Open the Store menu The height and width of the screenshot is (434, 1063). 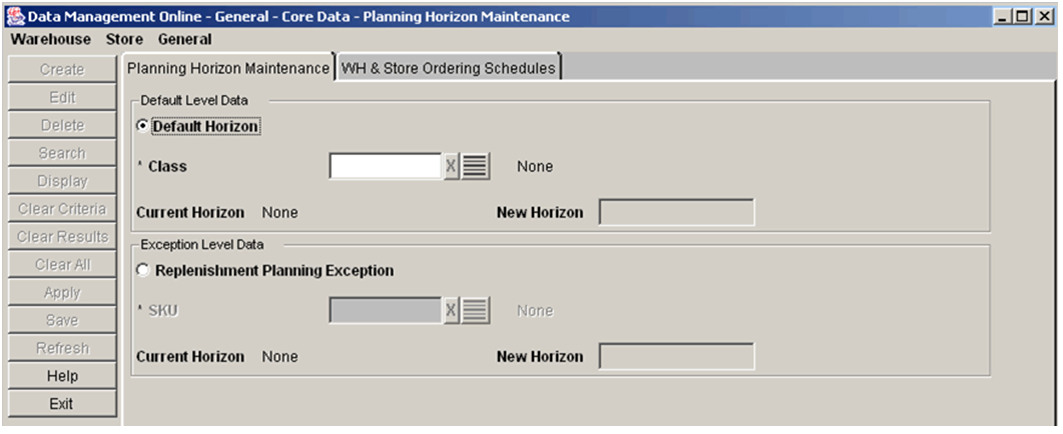tap(125, 39)
